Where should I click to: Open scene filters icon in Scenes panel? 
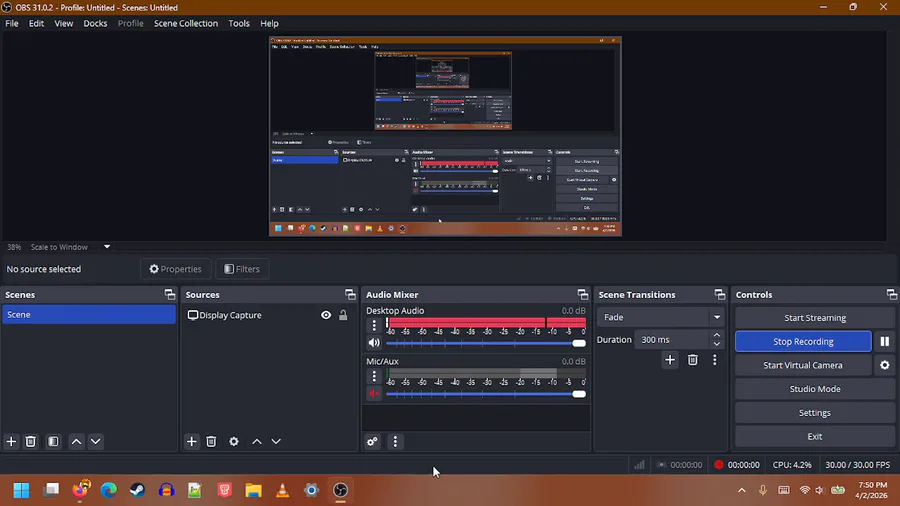[53, 441]
